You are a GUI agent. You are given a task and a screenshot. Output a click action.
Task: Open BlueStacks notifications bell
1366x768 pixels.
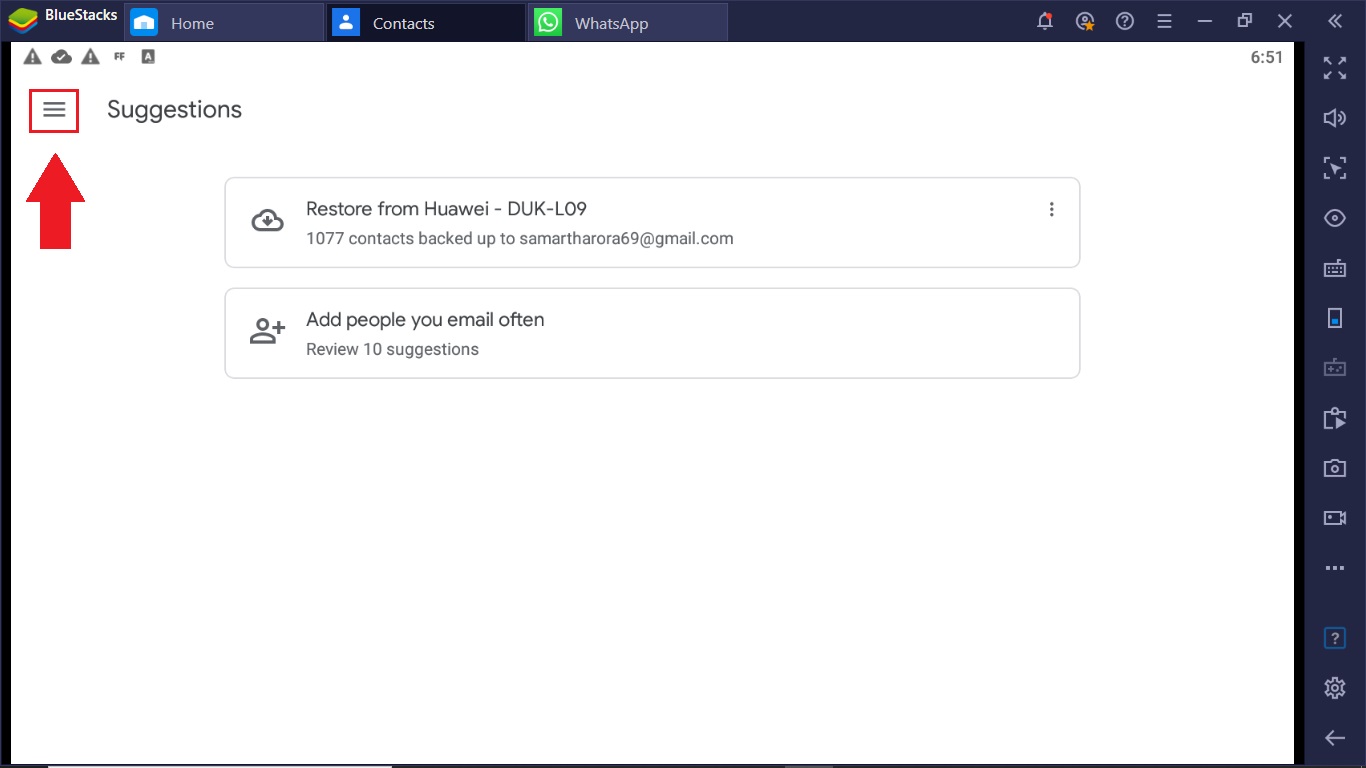tap(1045, 21)
